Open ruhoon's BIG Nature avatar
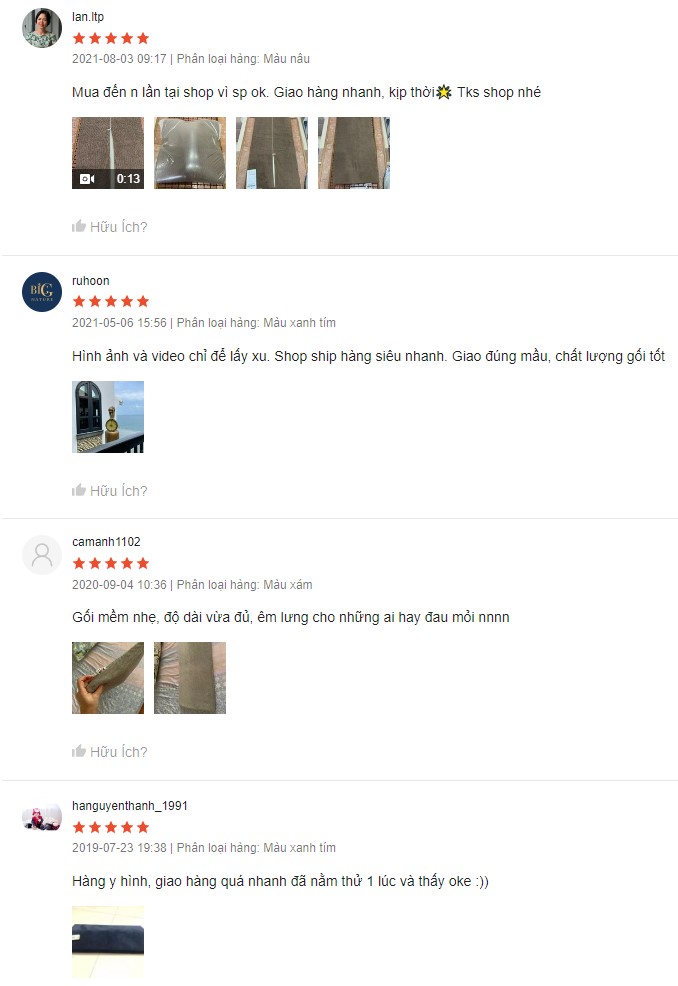 42,292
